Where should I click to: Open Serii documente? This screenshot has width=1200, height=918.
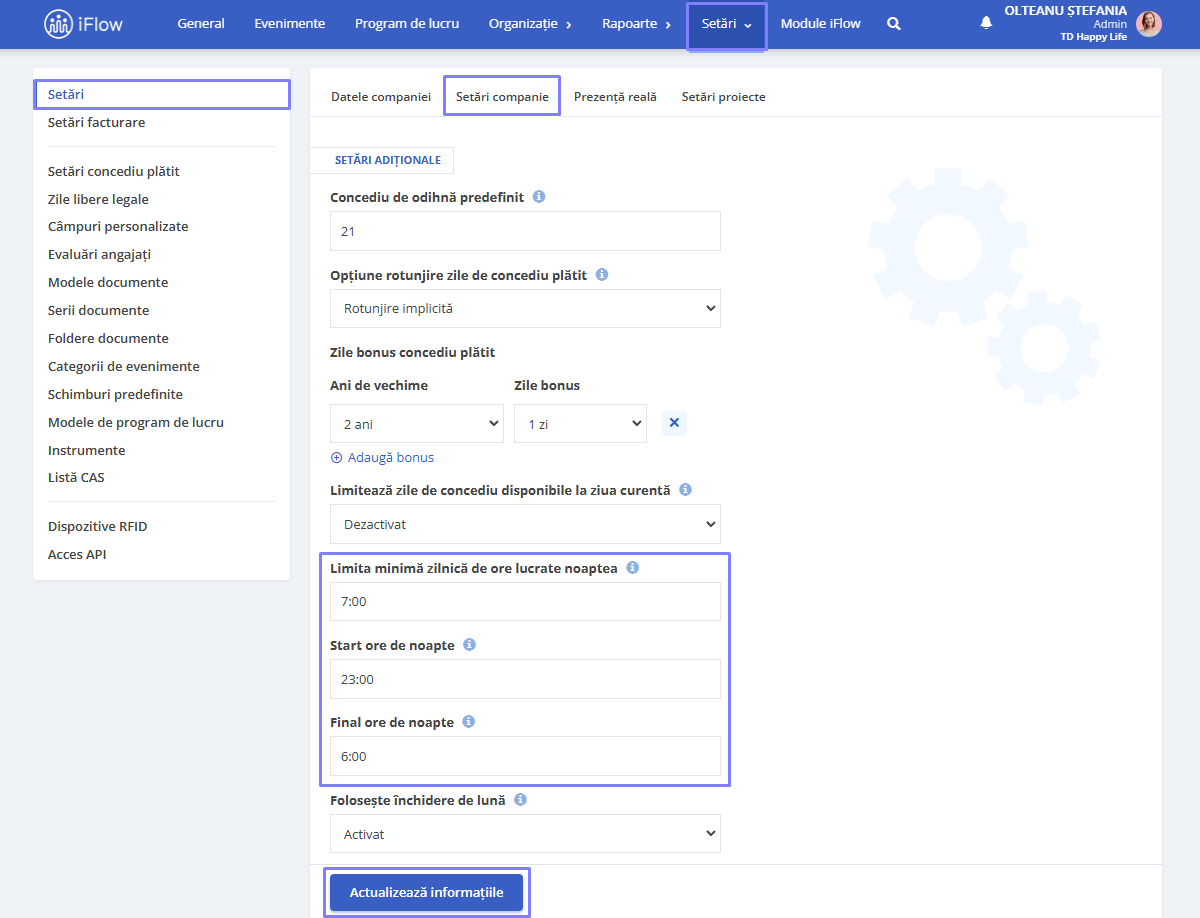tap(98, 310)
